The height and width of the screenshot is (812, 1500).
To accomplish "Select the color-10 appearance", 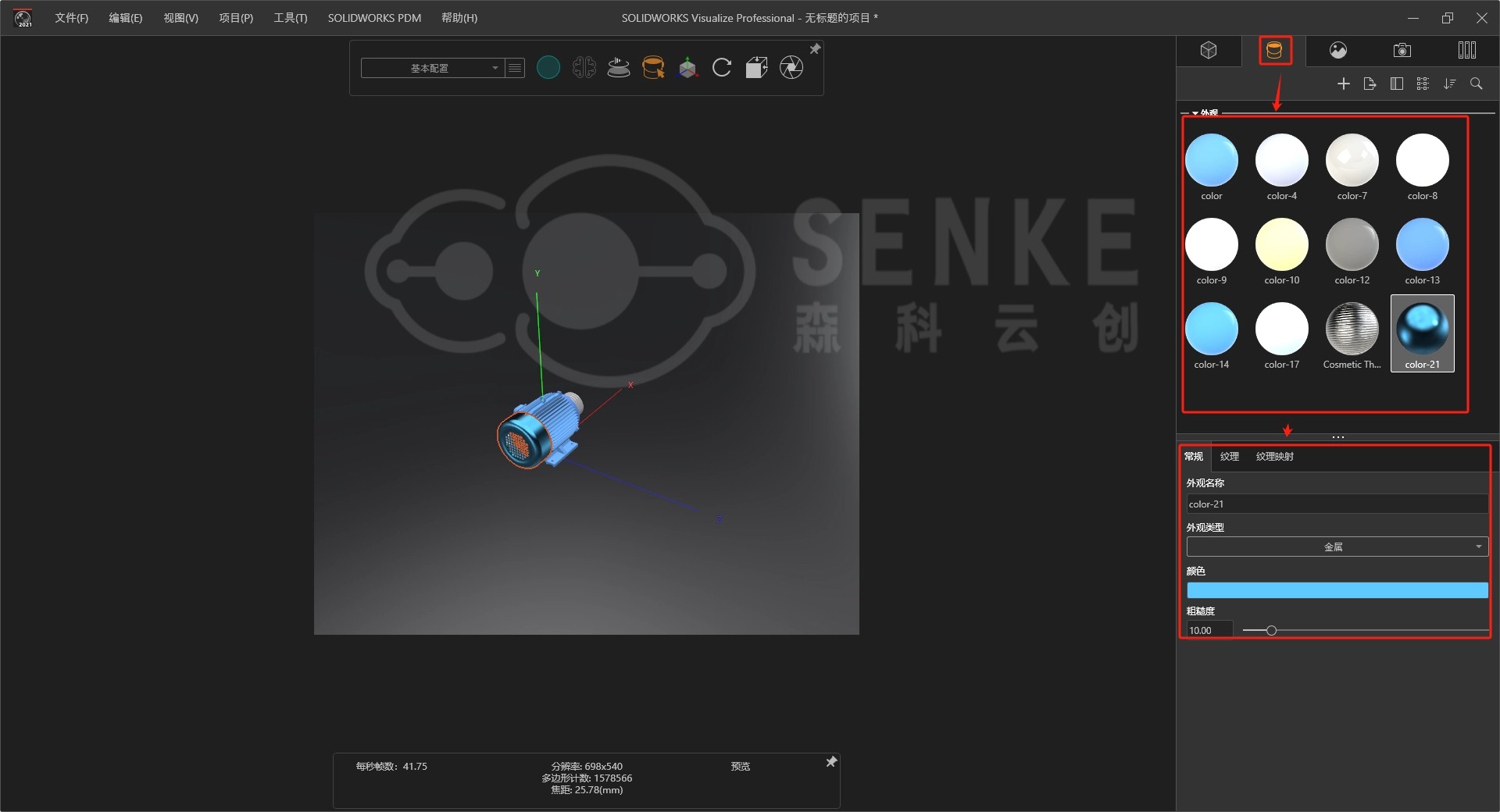I will (1282, 251).
